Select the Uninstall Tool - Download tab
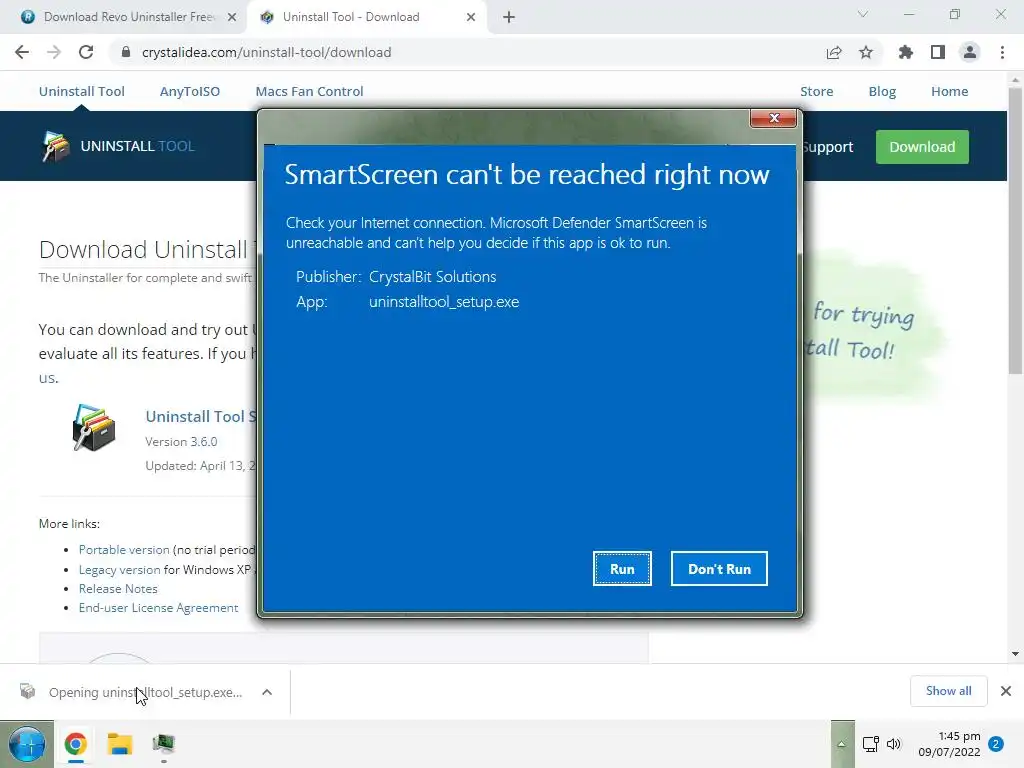The image size is (1024, 768). point(351,17)
